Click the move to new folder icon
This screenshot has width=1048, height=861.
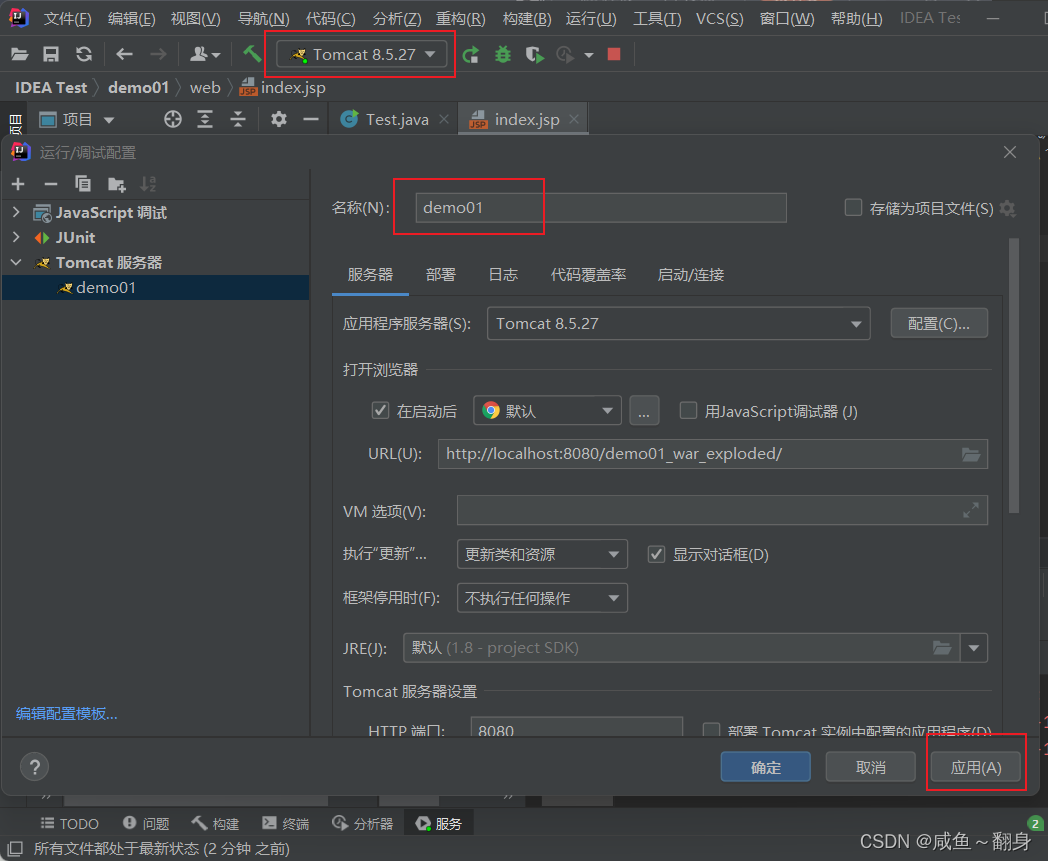coord(117,184)
